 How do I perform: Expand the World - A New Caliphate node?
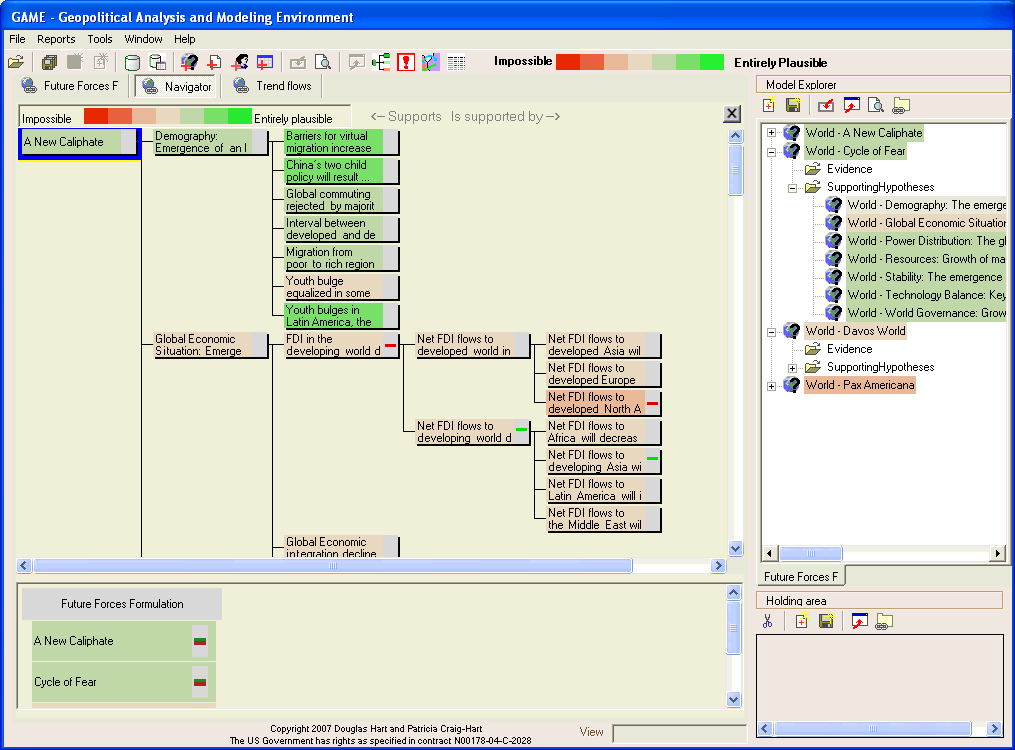[771, 133]
